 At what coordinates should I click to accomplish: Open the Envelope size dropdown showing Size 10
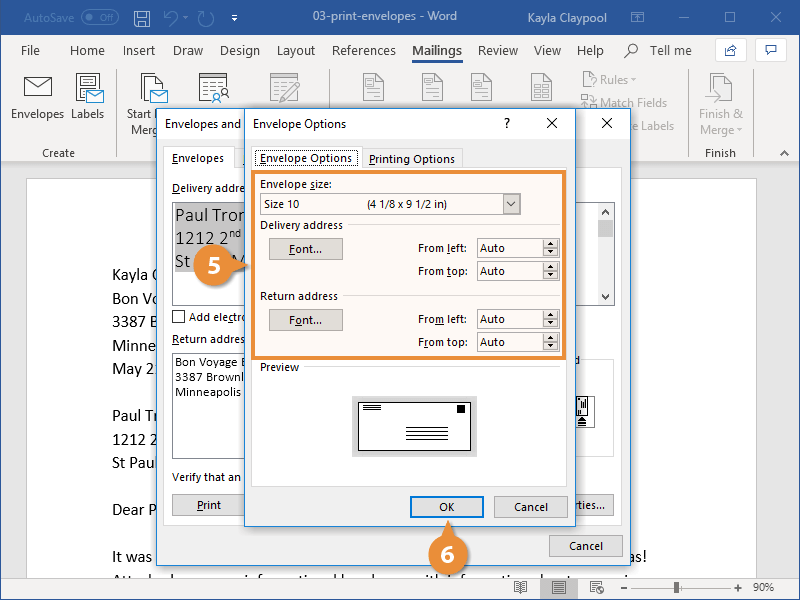coord(511,203)
